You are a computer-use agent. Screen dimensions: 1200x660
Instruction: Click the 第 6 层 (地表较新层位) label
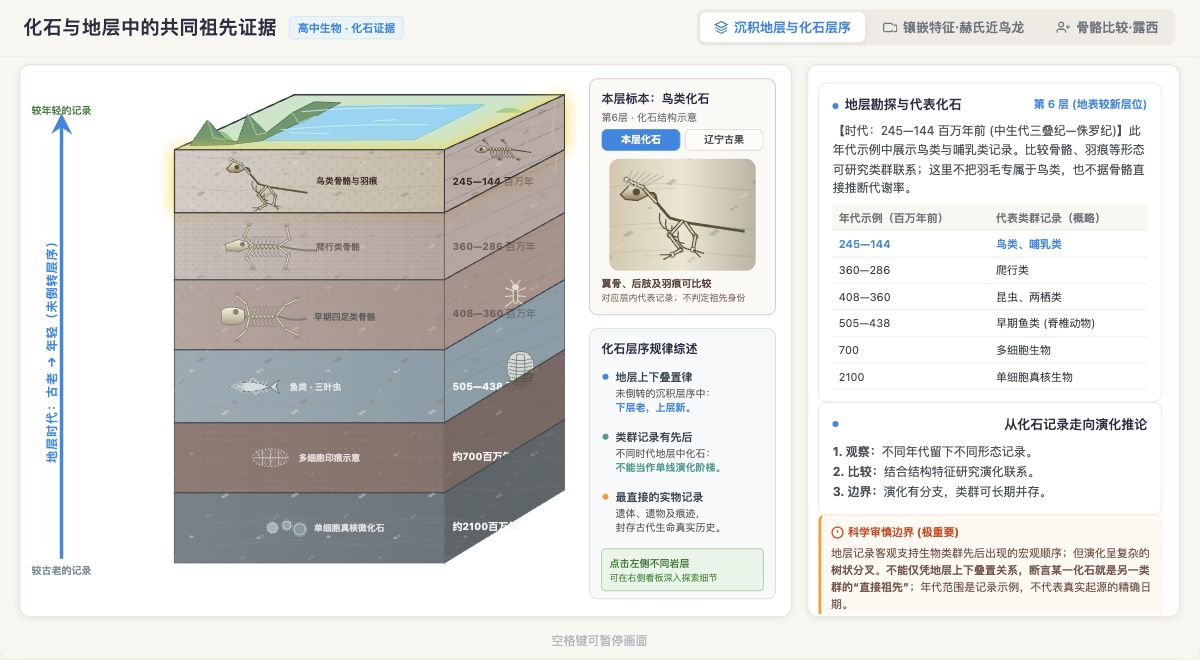[x=1090, y=104]
